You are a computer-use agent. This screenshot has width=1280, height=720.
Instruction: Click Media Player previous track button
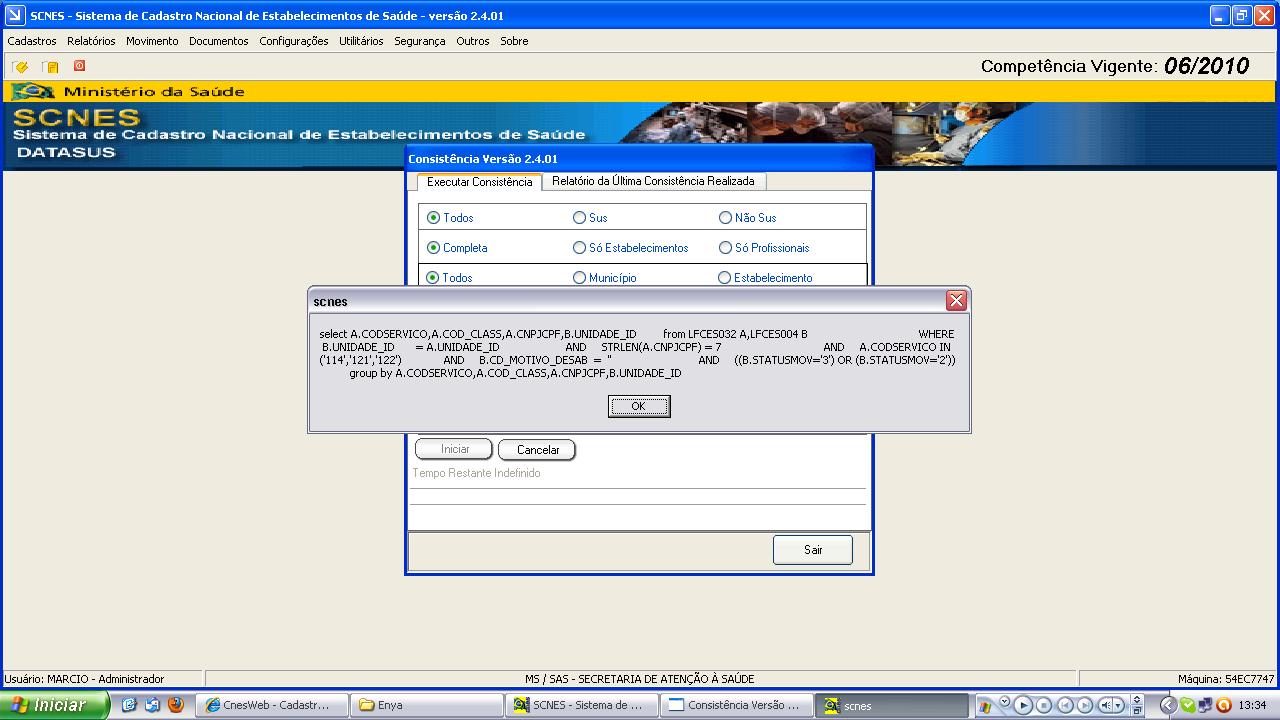(1065, 705)
